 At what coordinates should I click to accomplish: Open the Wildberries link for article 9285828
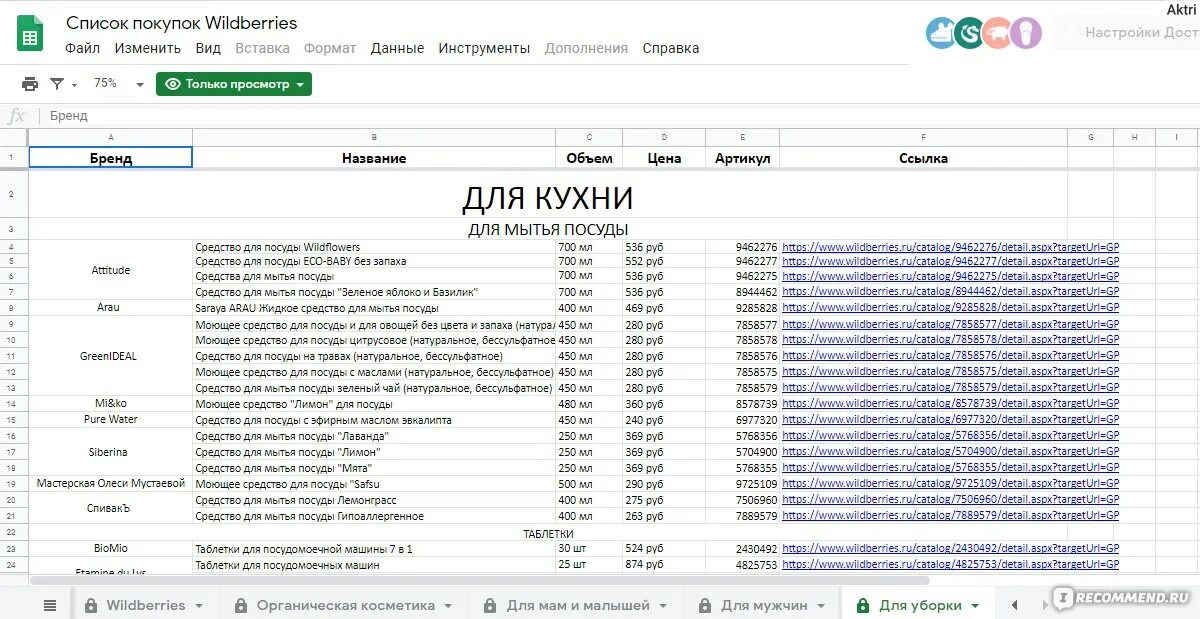coord(950,308)
